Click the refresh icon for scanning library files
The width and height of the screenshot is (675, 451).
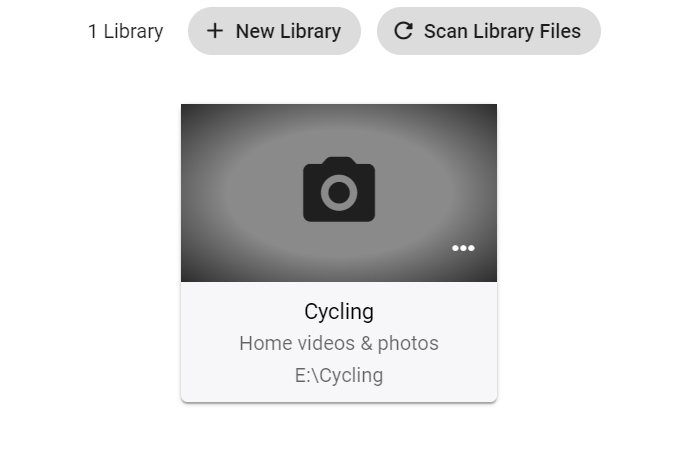(x=403, y=31)
